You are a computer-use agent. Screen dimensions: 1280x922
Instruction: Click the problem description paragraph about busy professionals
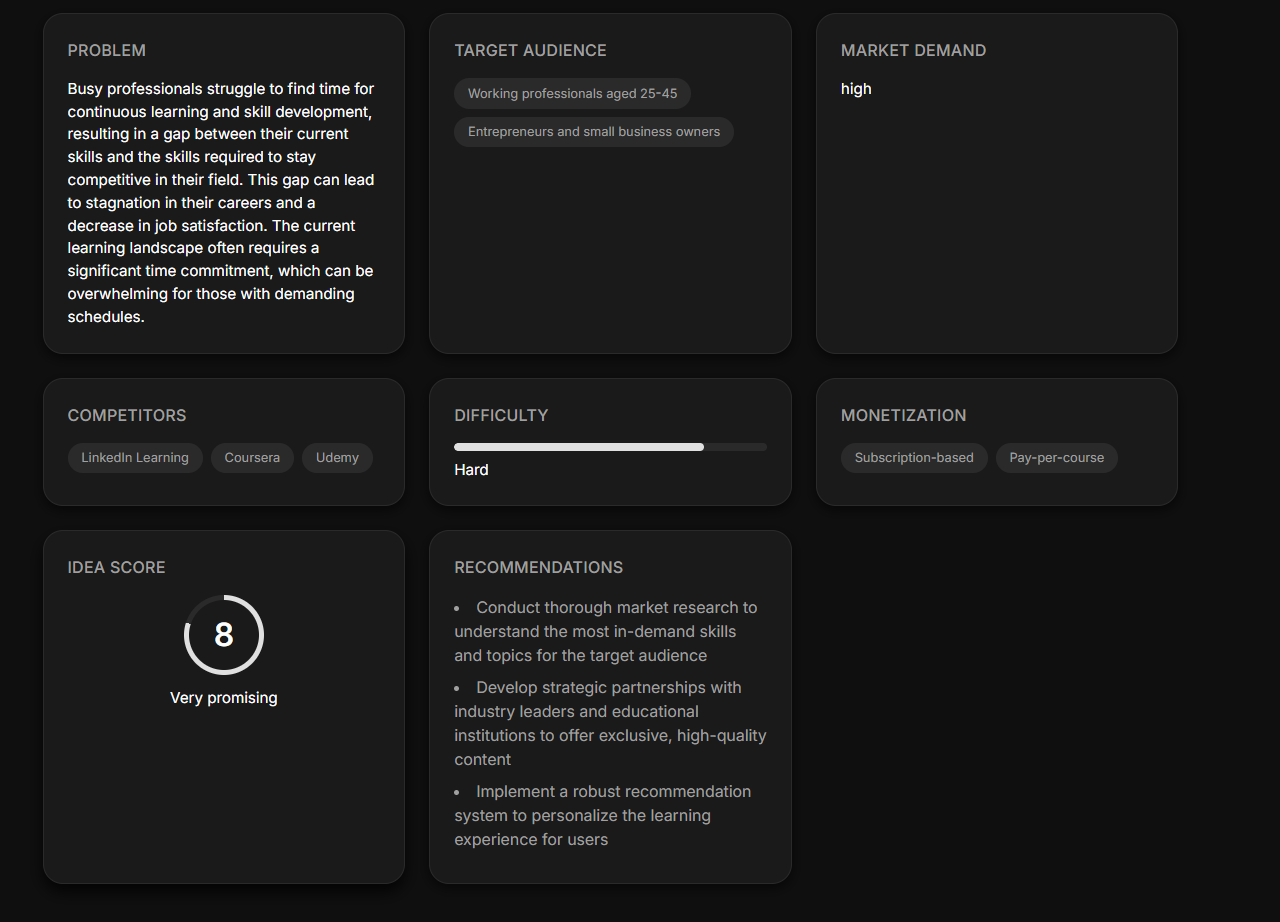coord(223,203)
